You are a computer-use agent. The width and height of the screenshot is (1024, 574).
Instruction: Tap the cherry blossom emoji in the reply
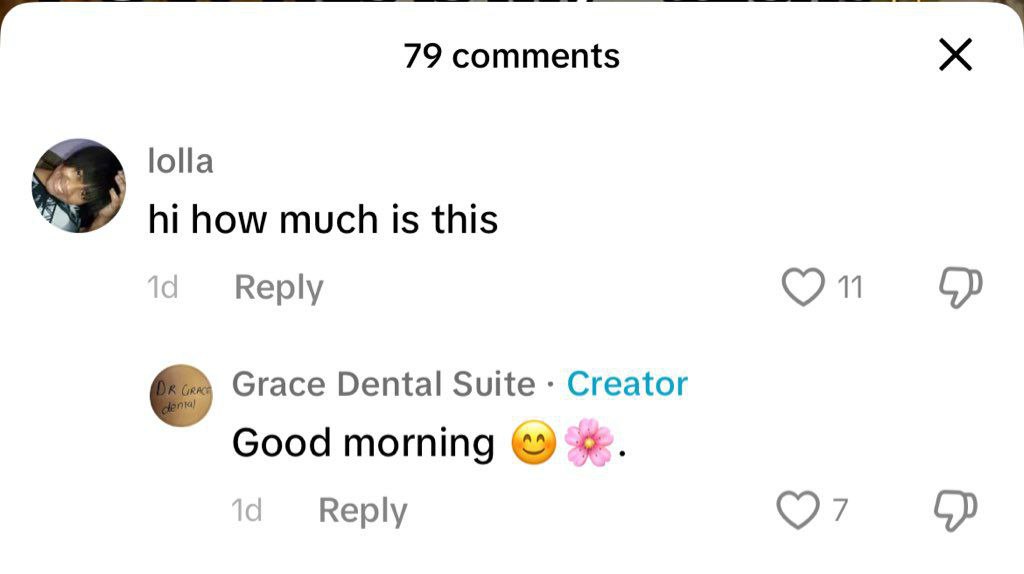[589, 444]
